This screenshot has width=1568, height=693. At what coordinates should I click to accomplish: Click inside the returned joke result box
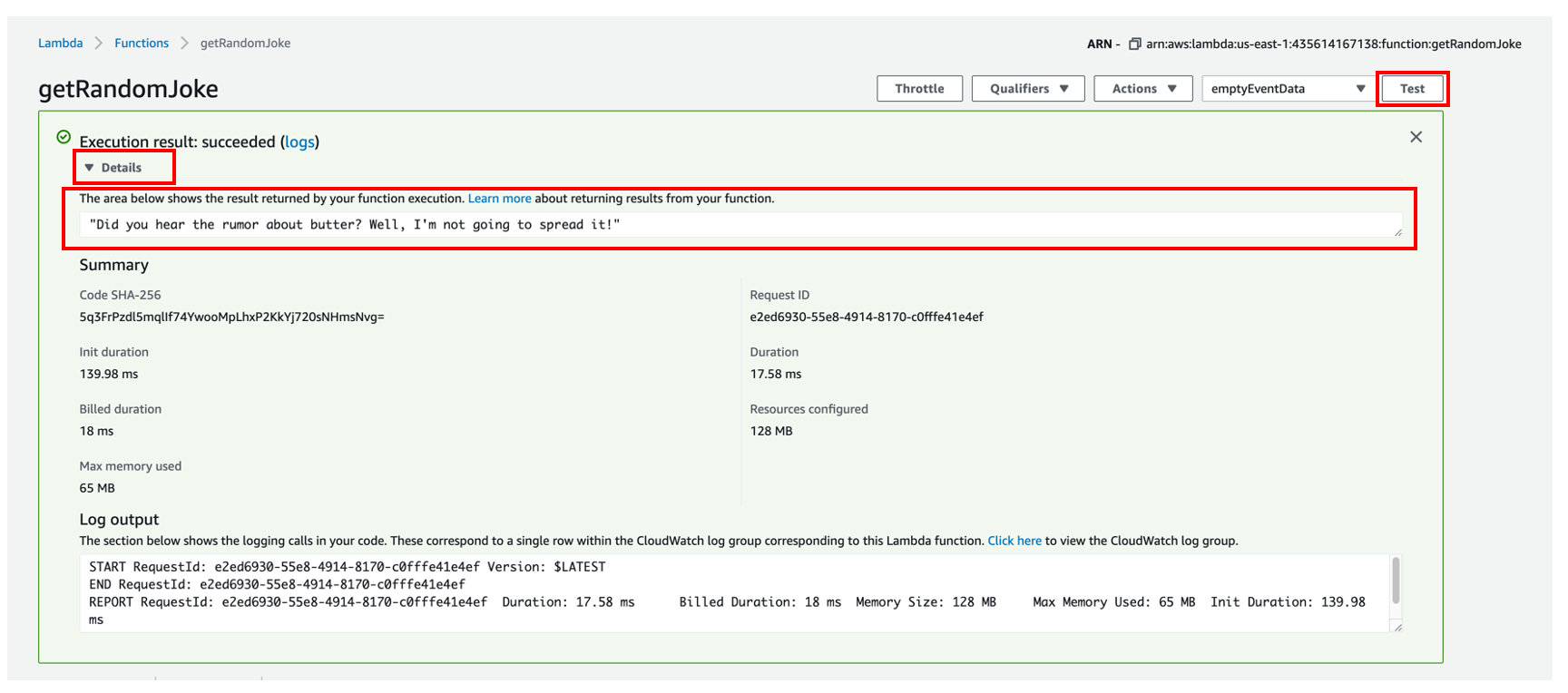coord(726,225)
